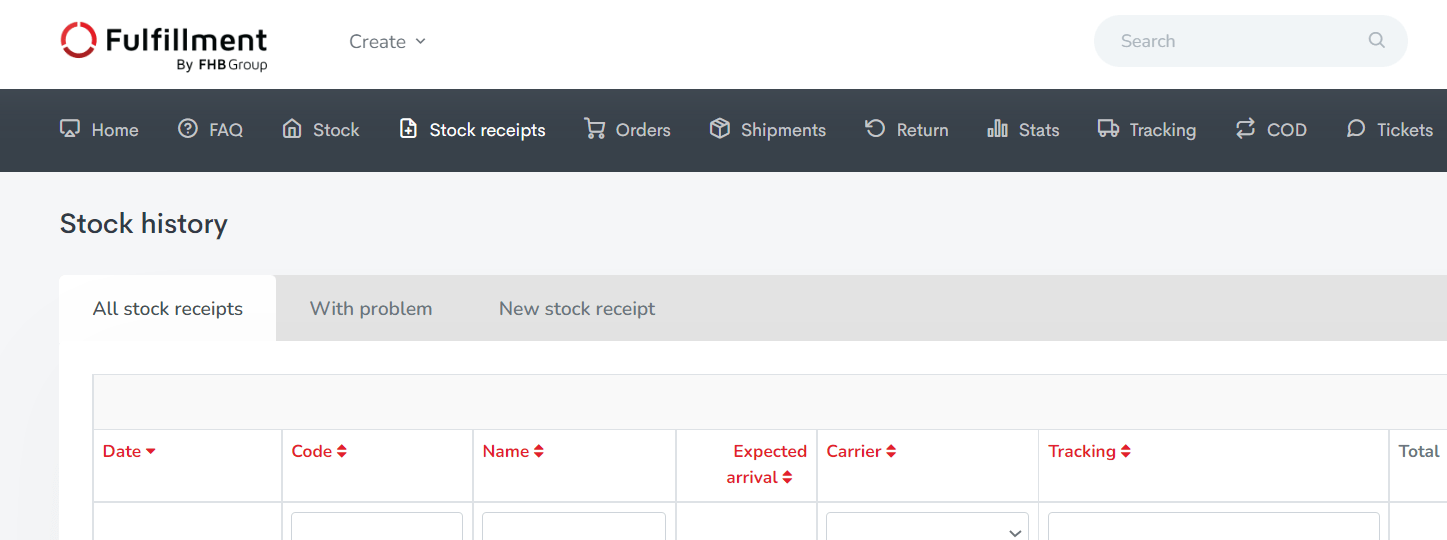Click the FAQ question mark icon
This screenshot has height=540, width=1447.
188,129
